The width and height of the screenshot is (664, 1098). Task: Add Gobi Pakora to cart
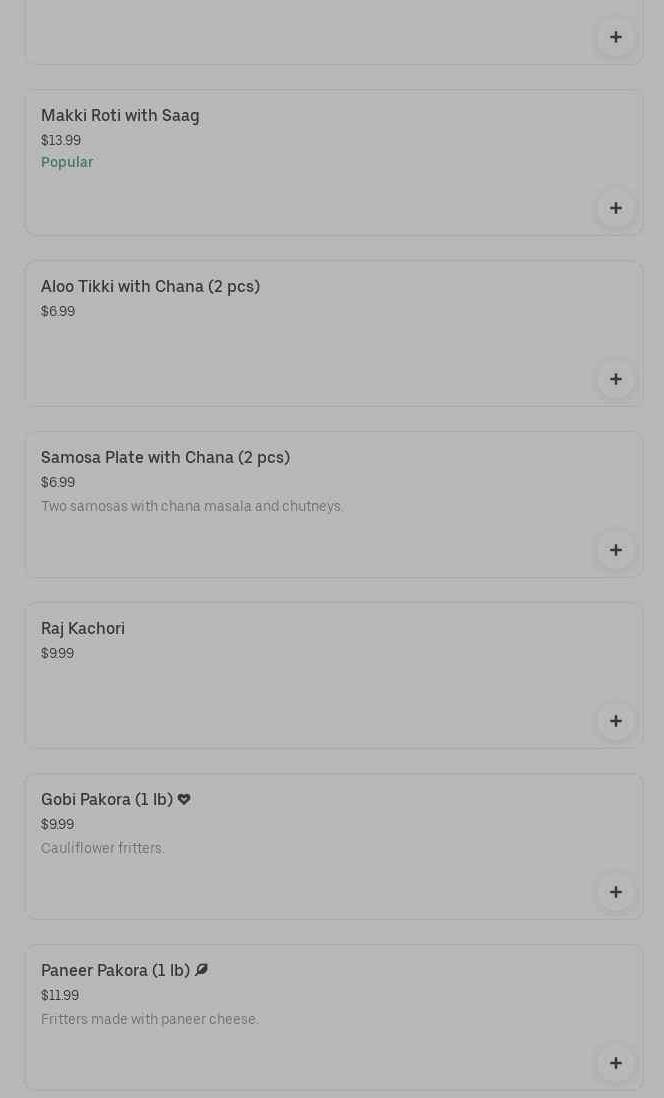tap(615, 892)
